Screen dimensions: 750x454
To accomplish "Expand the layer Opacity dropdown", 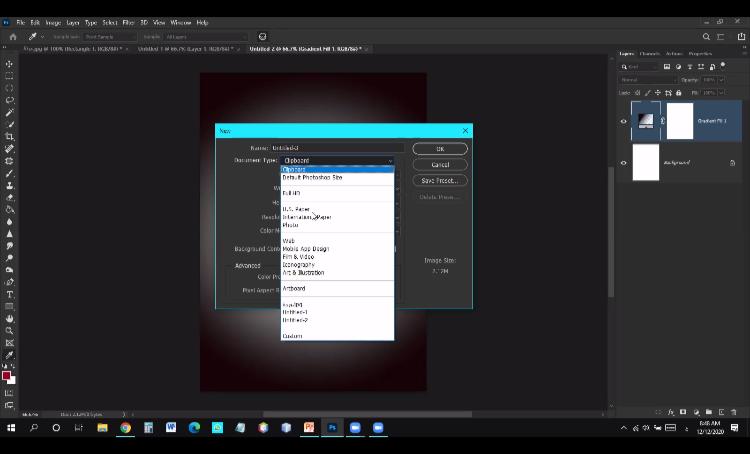I will tap(723, 79).
